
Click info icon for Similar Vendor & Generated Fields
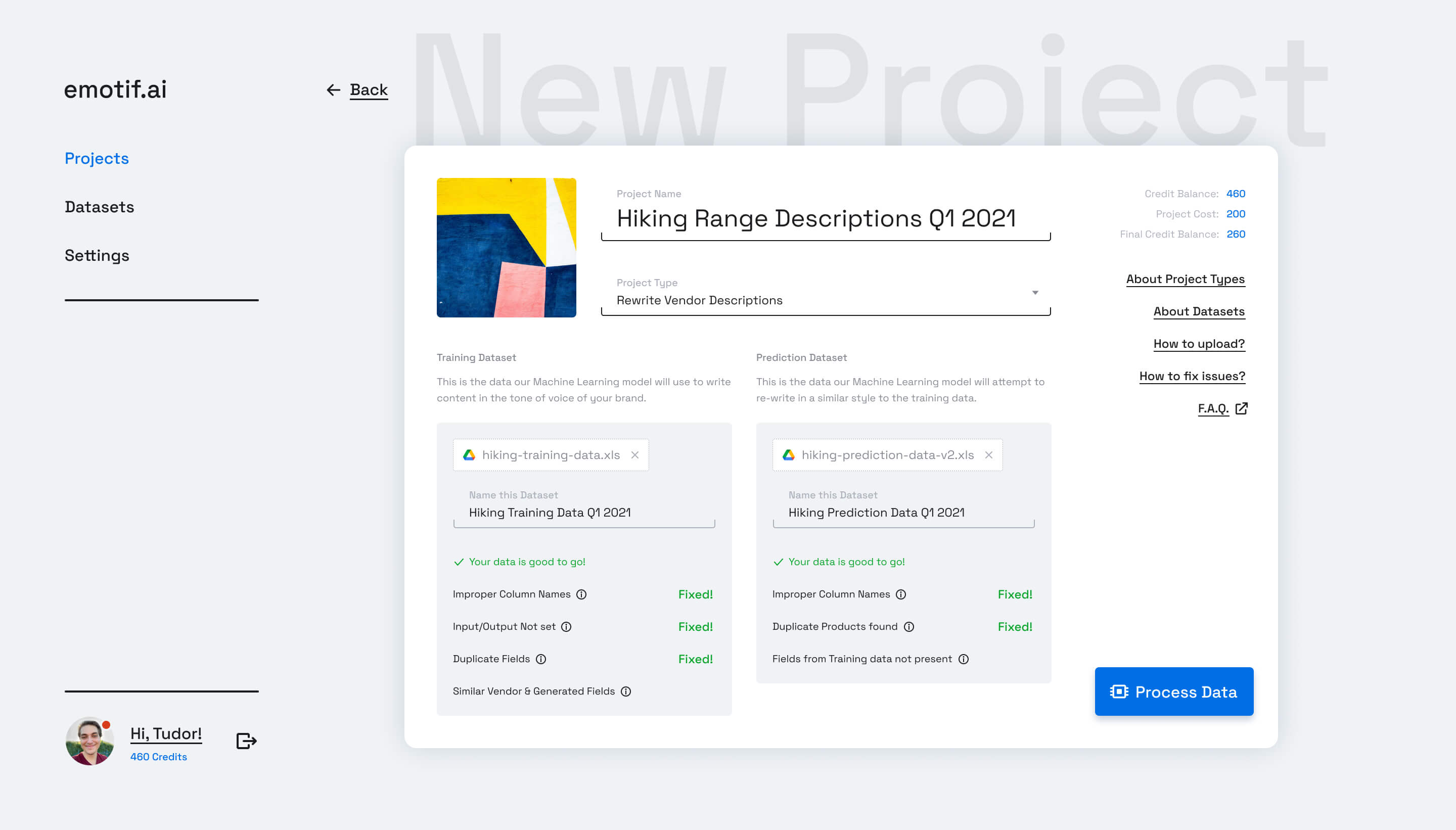(626, 691)
